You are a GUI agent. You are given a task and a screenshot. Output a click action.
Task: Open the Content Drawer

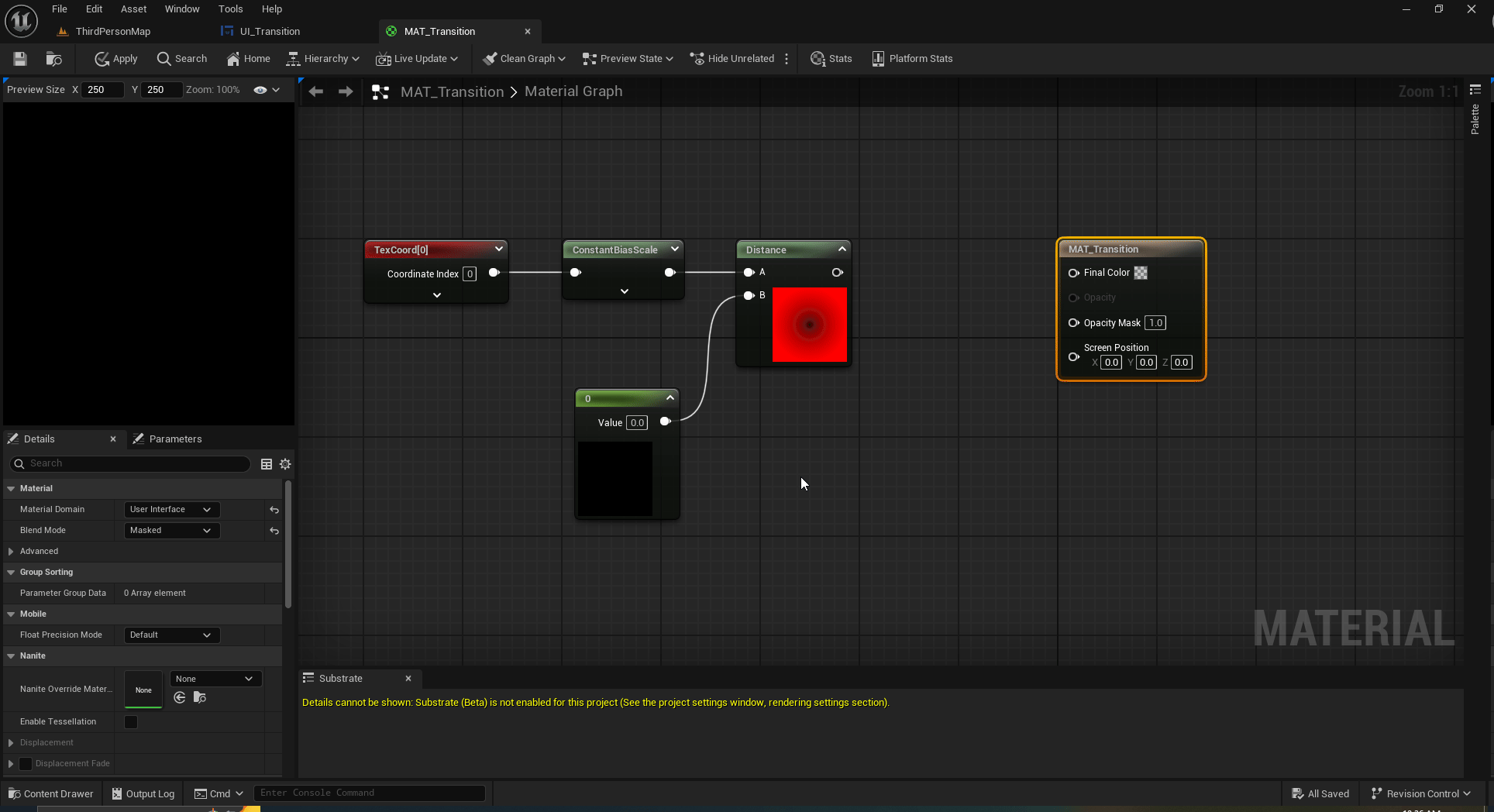(x=51, y=794)
